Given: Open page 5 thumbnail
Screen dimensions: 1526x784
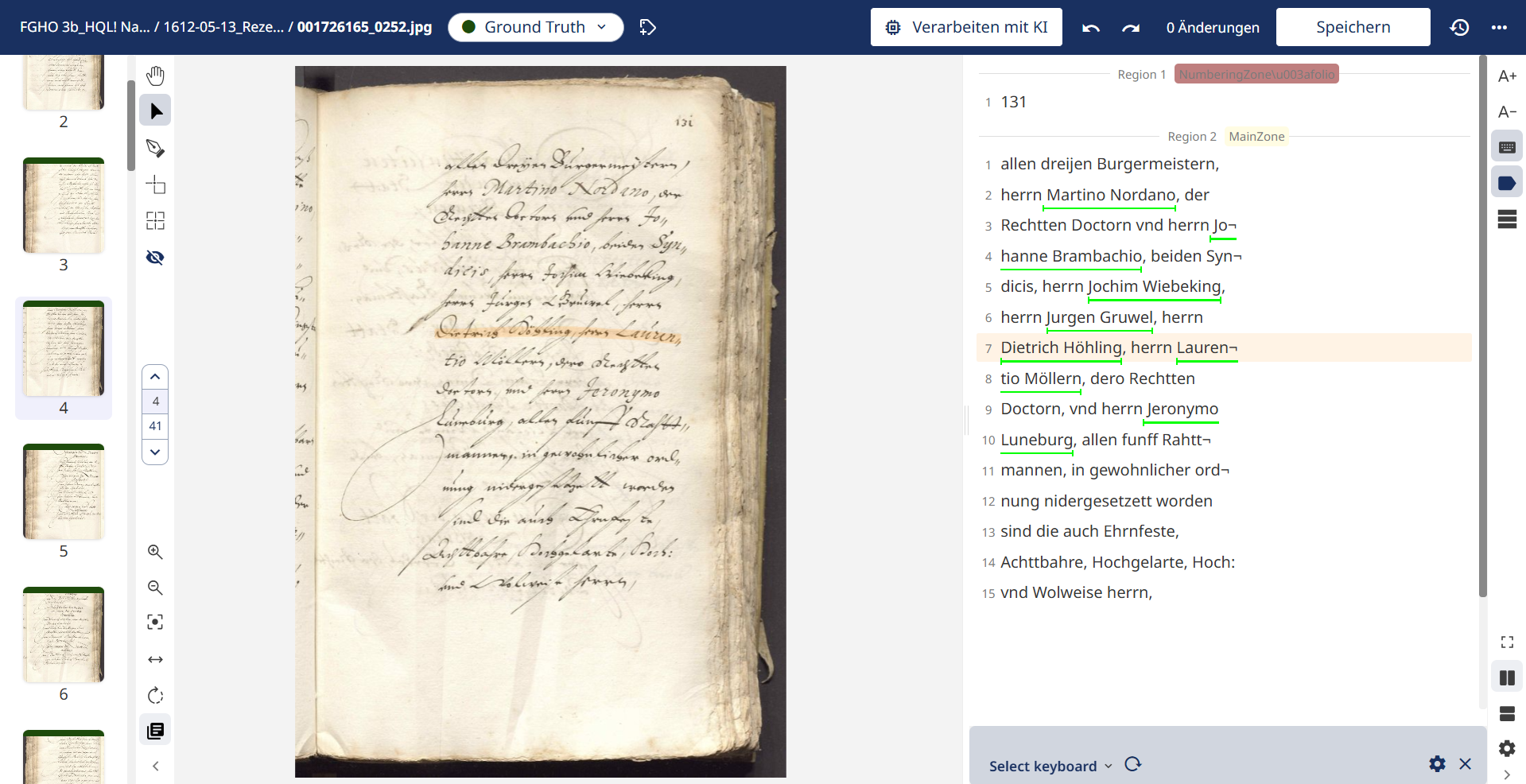Looking at the screenshot, I should [x=64, y=493].
